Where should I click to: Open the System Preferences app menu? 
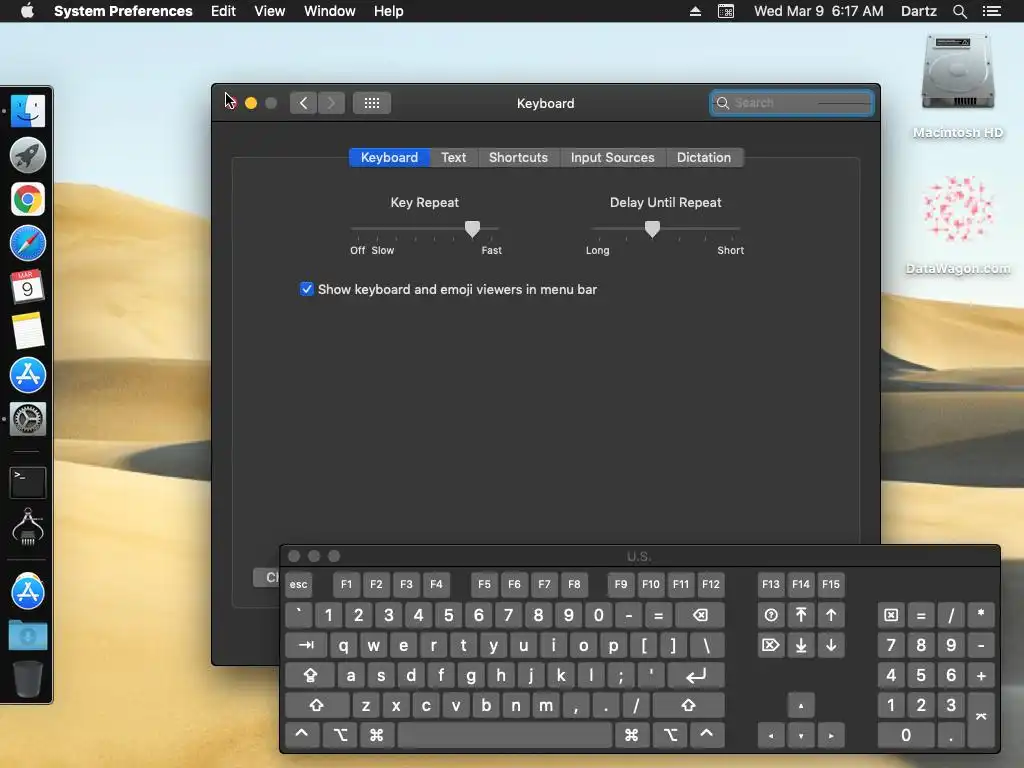[x=123, y=11]
